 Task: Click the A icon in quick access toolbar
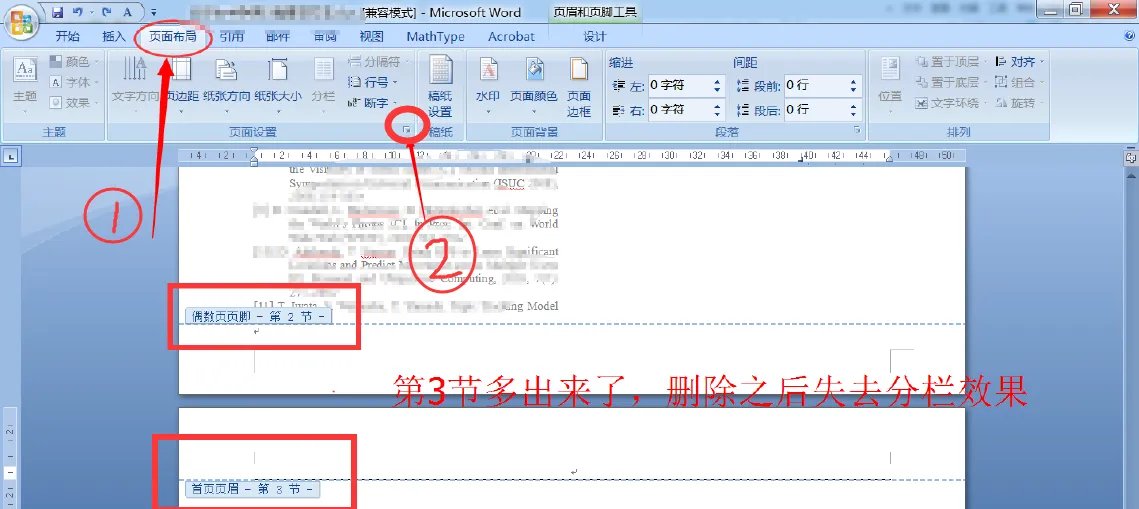pyautogui.click(x=129, y=12)
